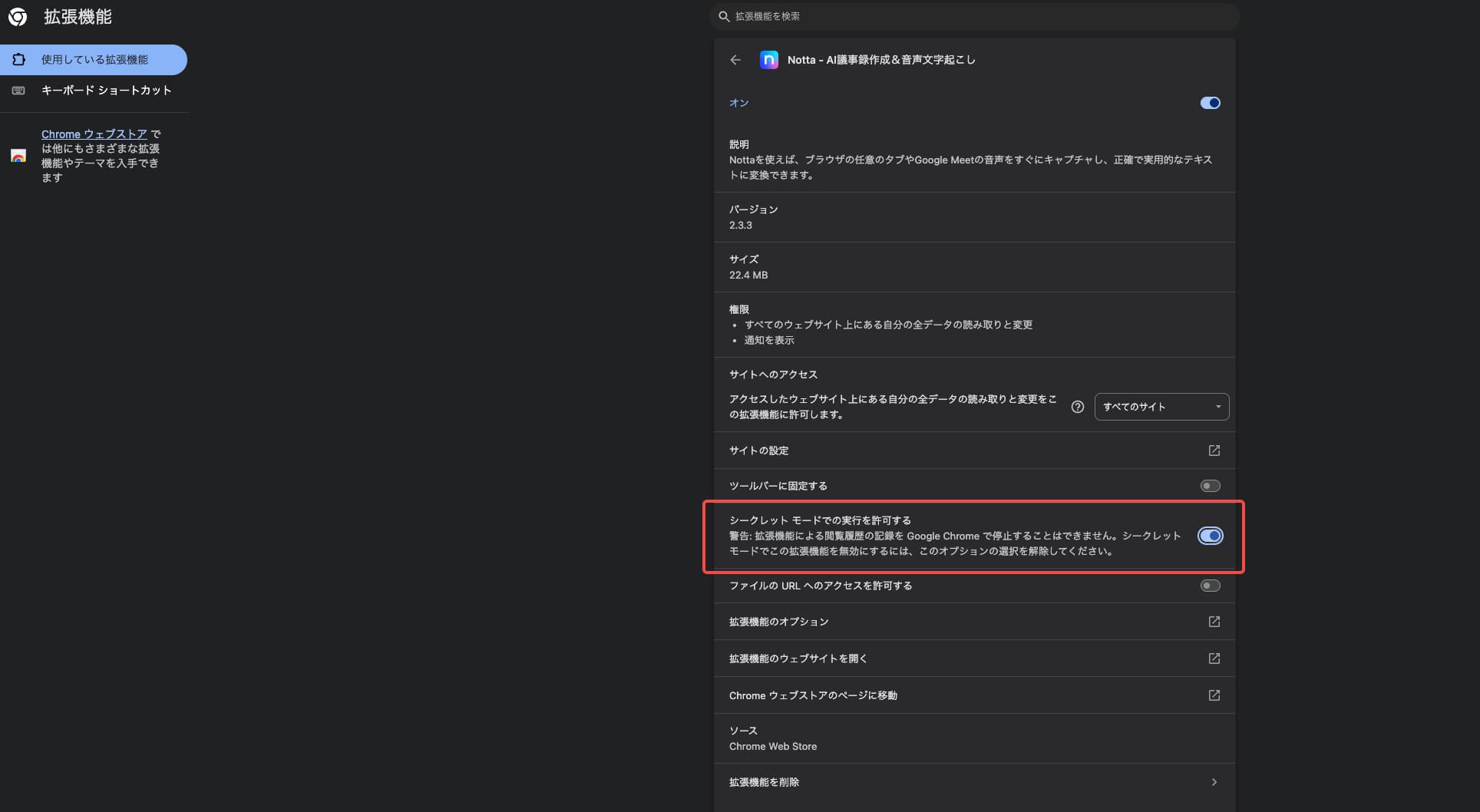
Task: Open 拡張機能のウェブサイトを開く via its external link icon
Action: [x=1214, y=658]
